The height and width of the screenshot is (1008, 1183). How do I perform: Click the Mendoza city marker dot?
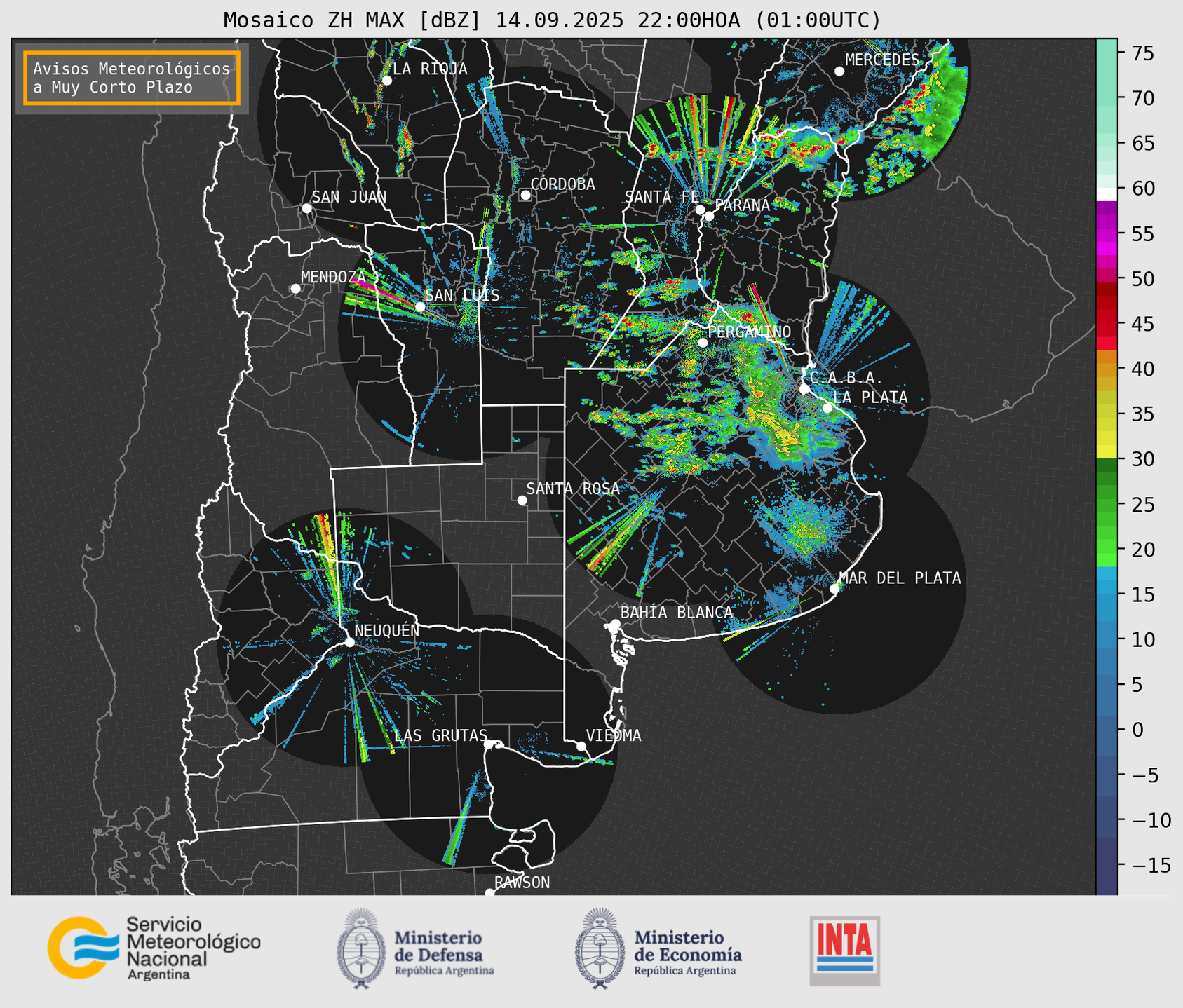click(x=295, y=289)
